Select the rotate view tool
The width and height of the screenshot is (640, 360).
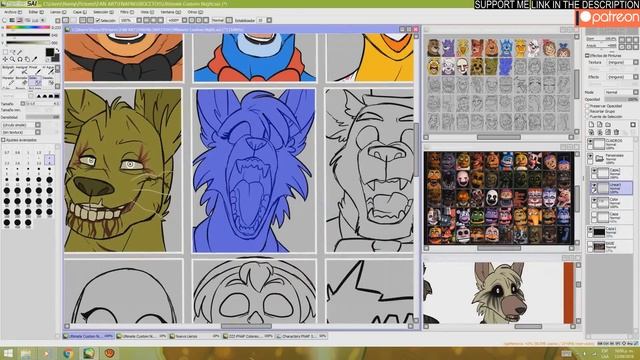coord(20,59)
